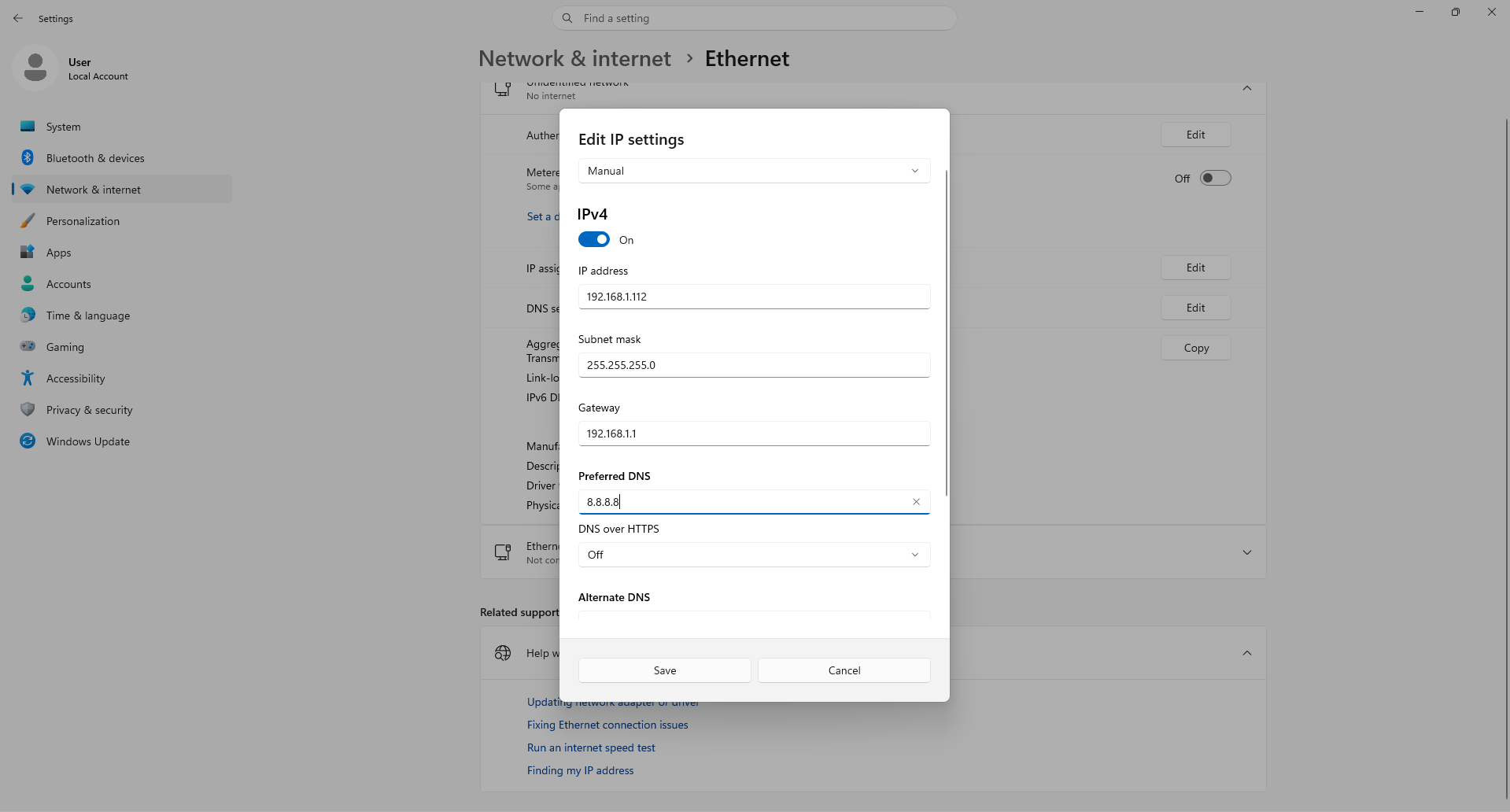Open System settings icon

click(x=28, y=127)
